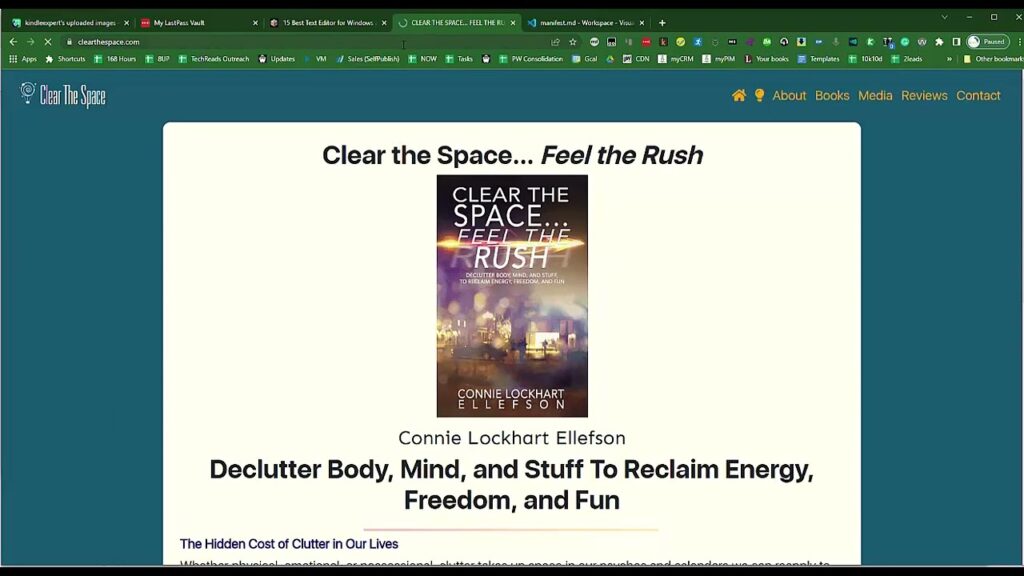
Task: Stop page loading with the X button
Action: (x=47, y=42)
